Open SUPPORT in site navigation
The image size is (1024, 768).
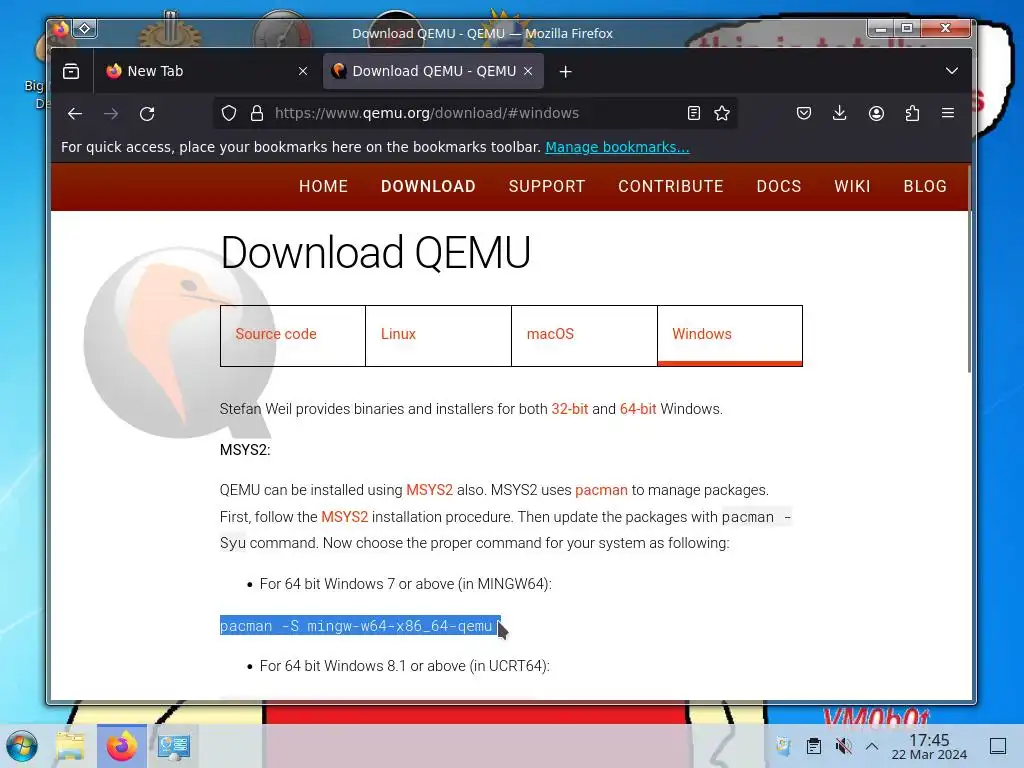547,186
